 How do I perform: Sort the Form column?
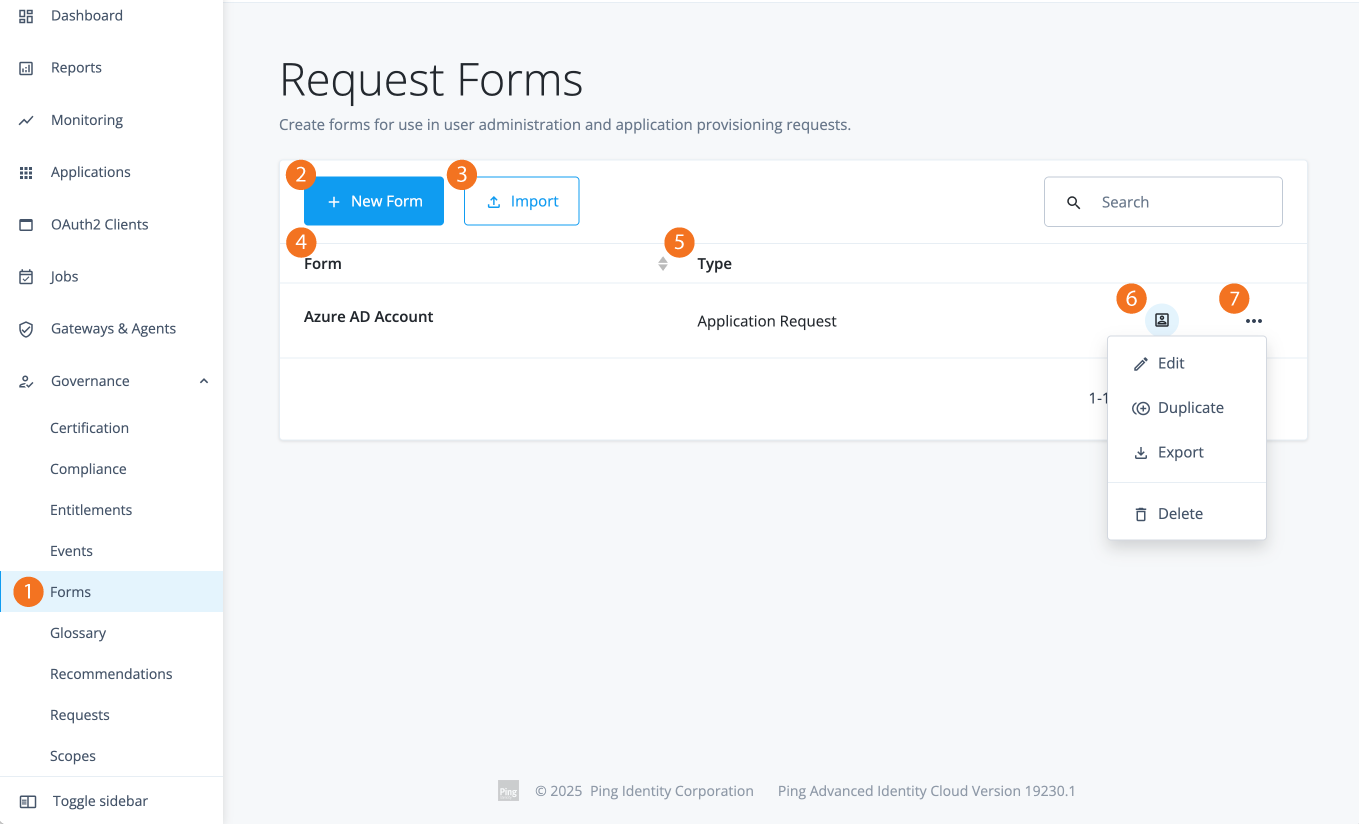662,263
